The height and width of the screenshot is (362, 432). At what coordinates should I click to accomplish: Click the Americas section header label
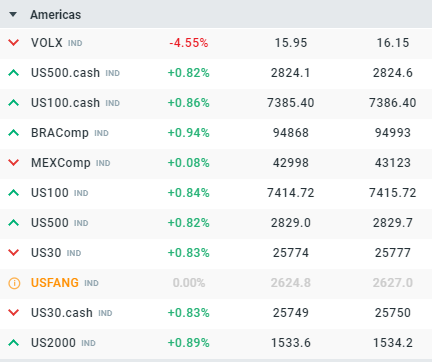[x=56, y=15]
